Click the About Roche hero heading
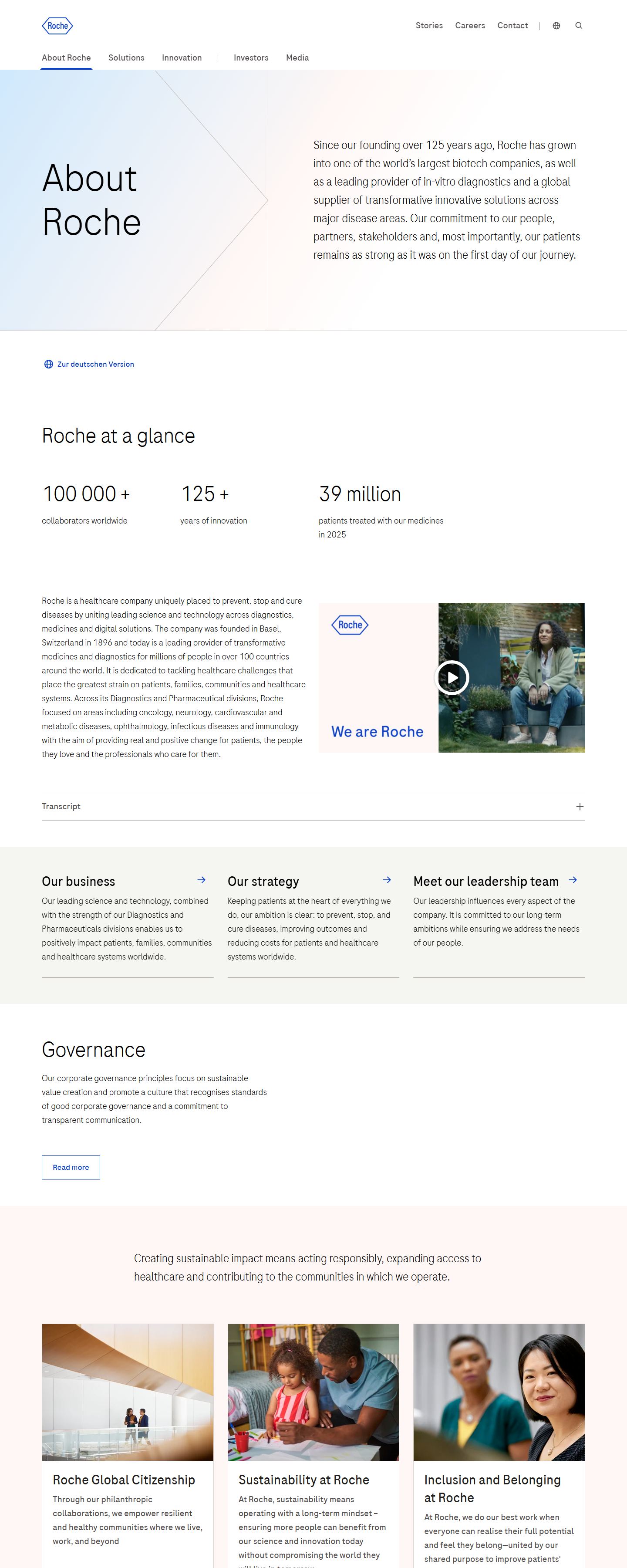 [x=91, y=199]
